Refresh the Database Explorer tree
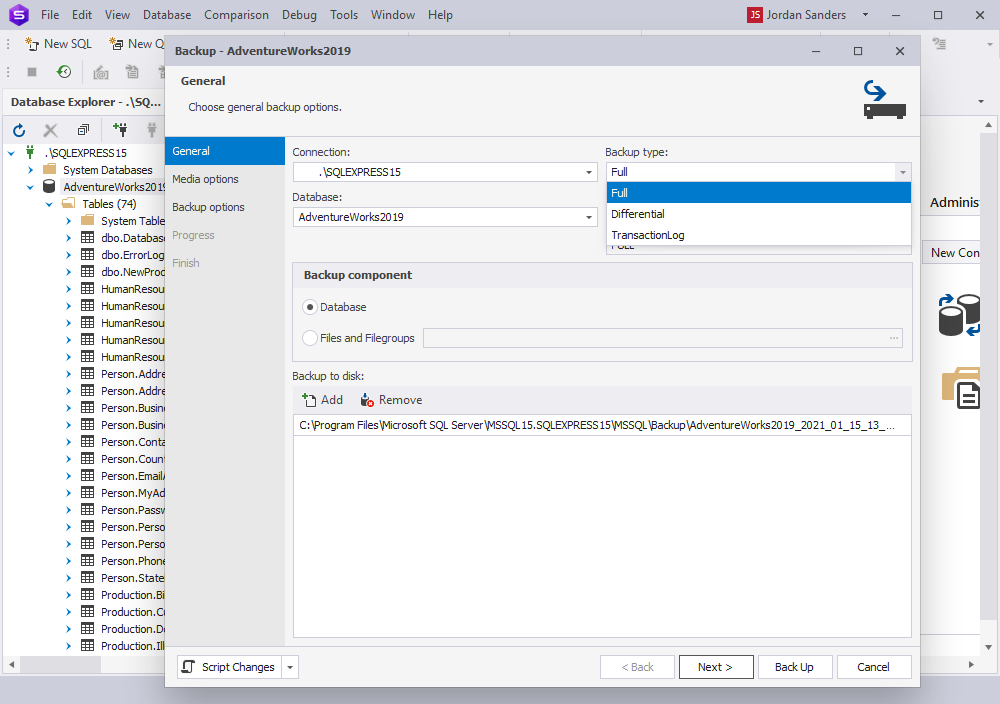 click(x=18, y=130)
